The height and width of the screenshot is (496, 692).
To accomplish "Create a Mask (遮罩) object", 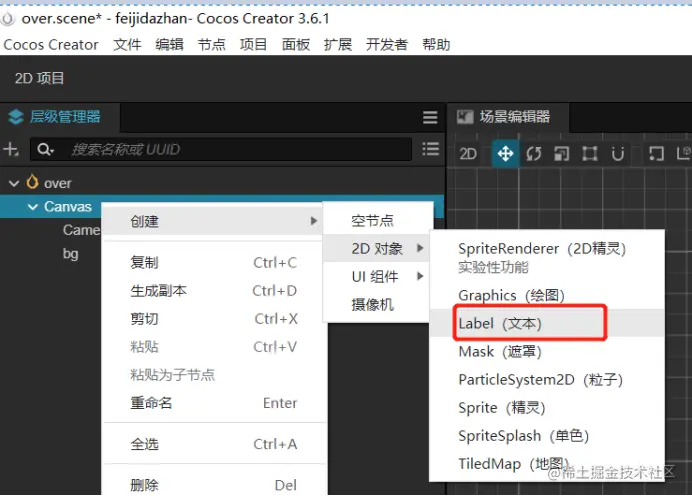I will [547, 351].
